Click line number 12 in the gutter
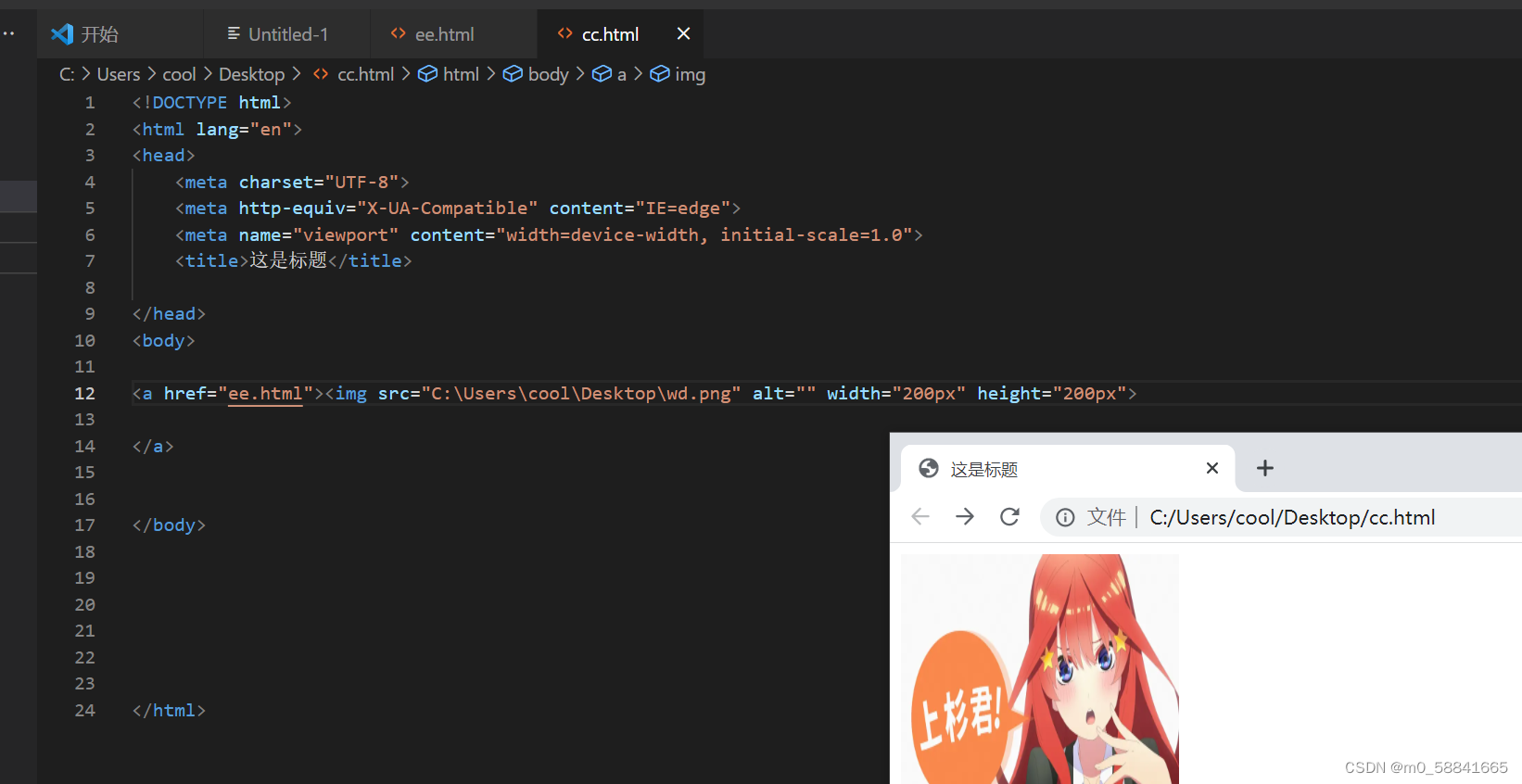Screen dimensions: 1522x784 click(x=84, y=393)
